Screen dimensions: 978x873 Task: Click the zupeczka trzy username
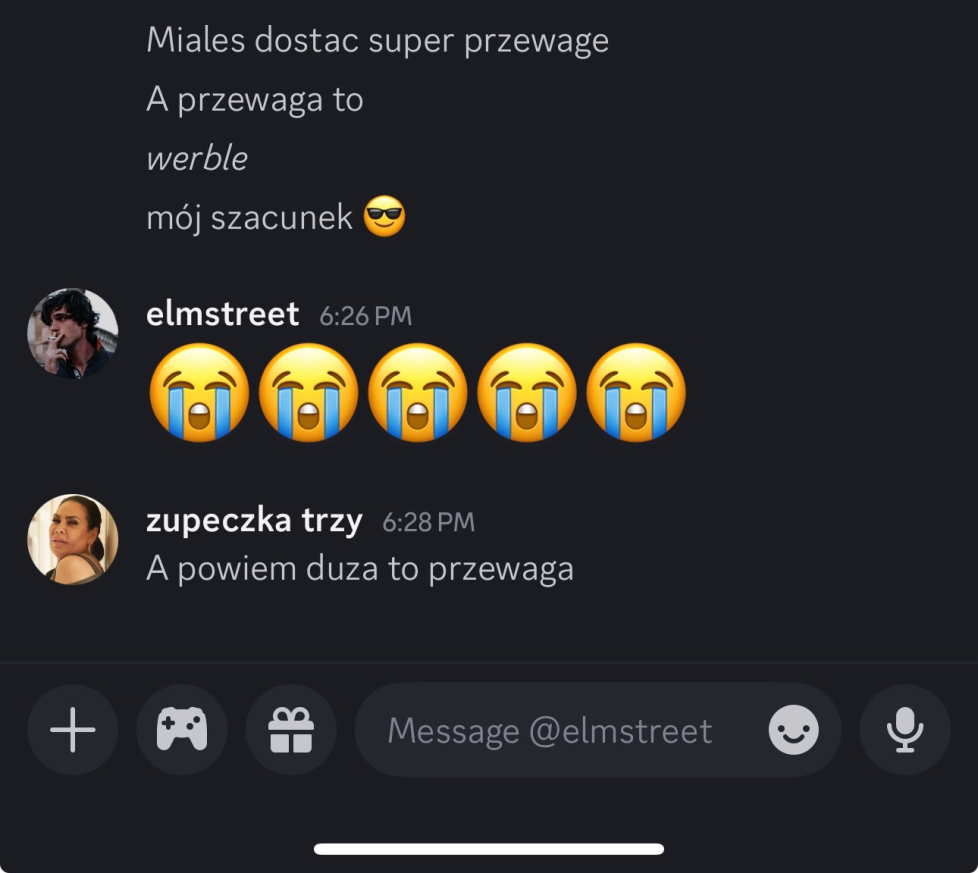coord(254,521)
